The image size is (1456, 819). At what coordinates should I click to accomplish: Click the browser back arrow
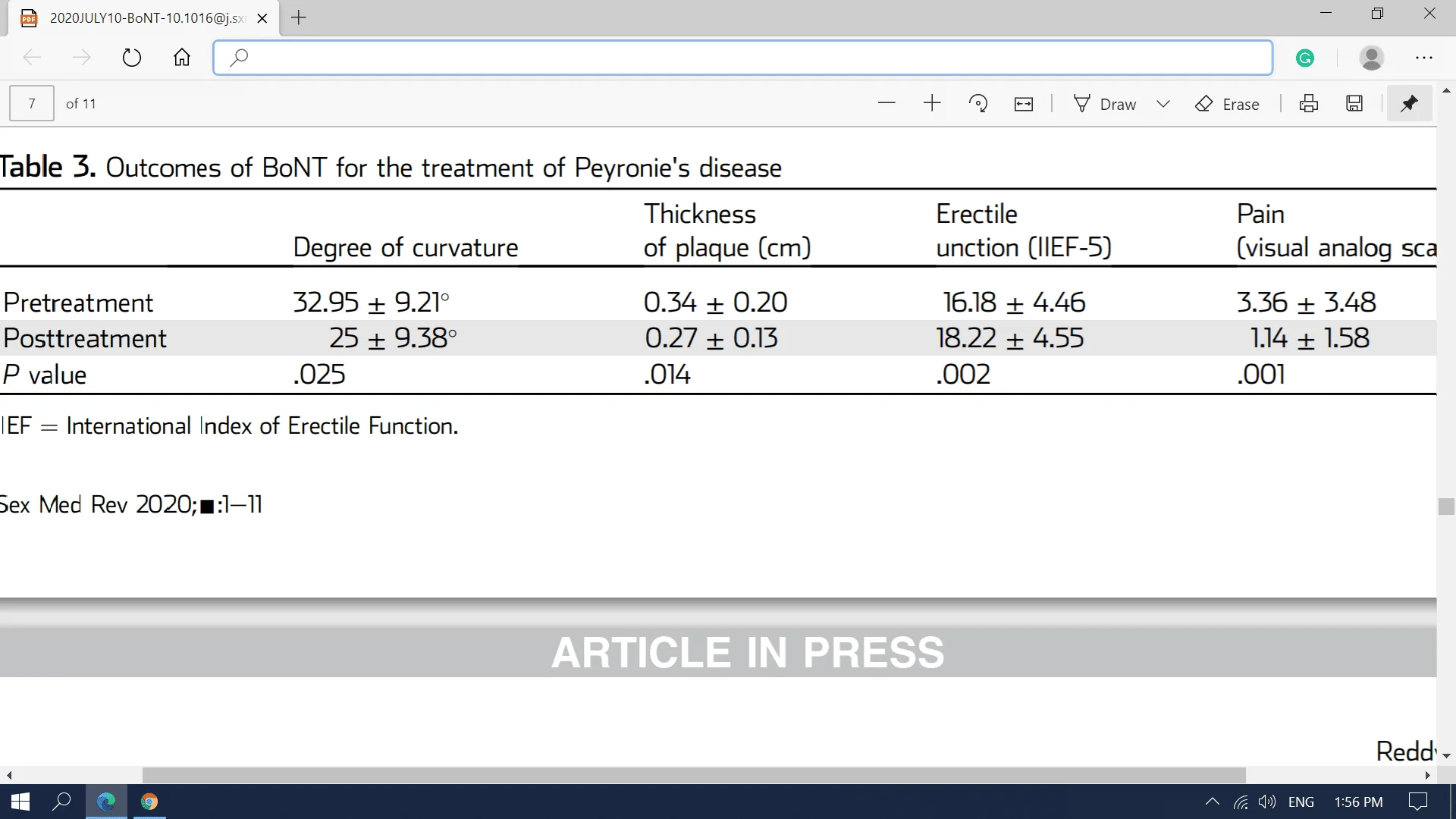[x=32, y=58]
